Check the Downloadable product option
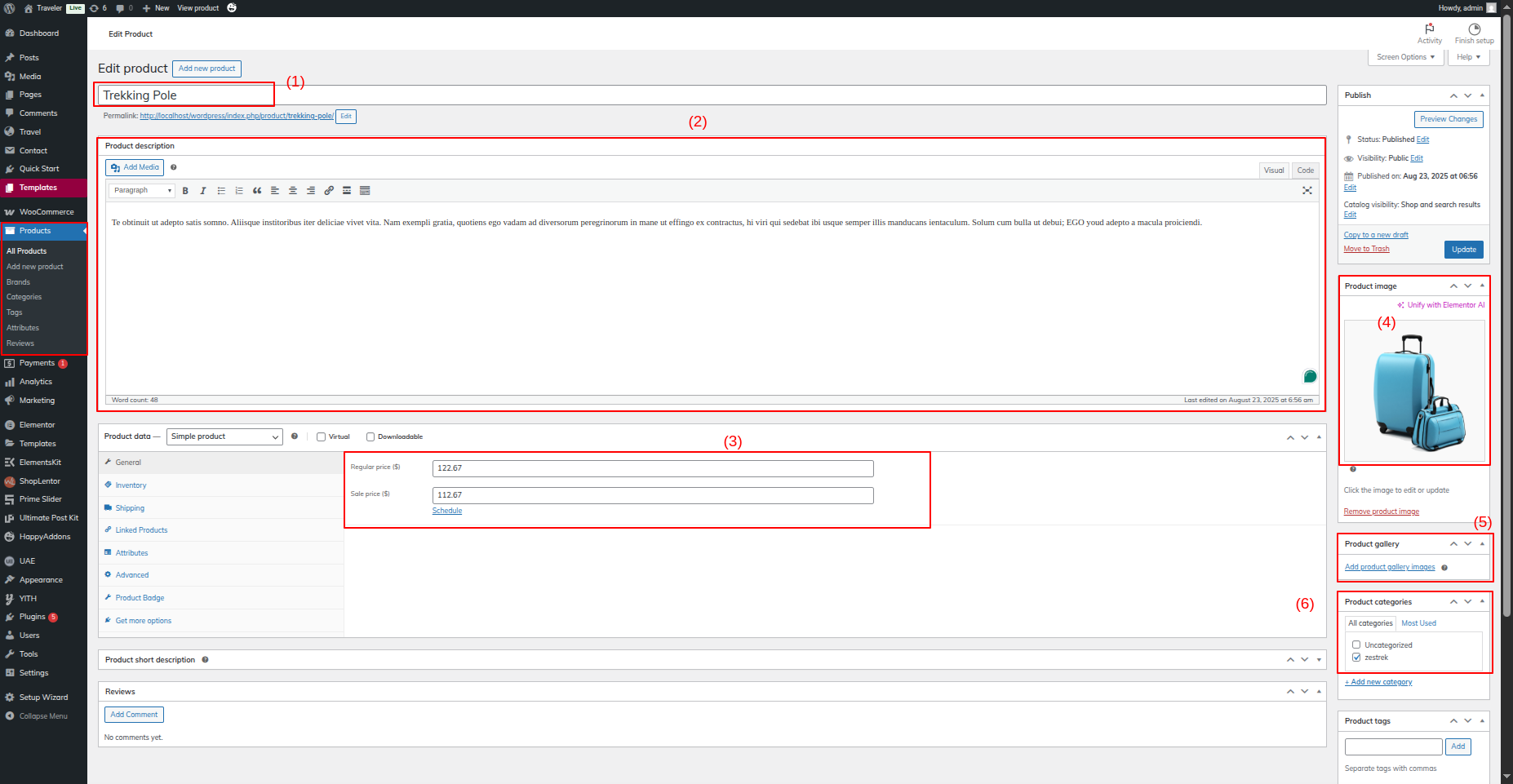Image resolution: width=1513 pixels, height=784 pixels. point(370,437)
